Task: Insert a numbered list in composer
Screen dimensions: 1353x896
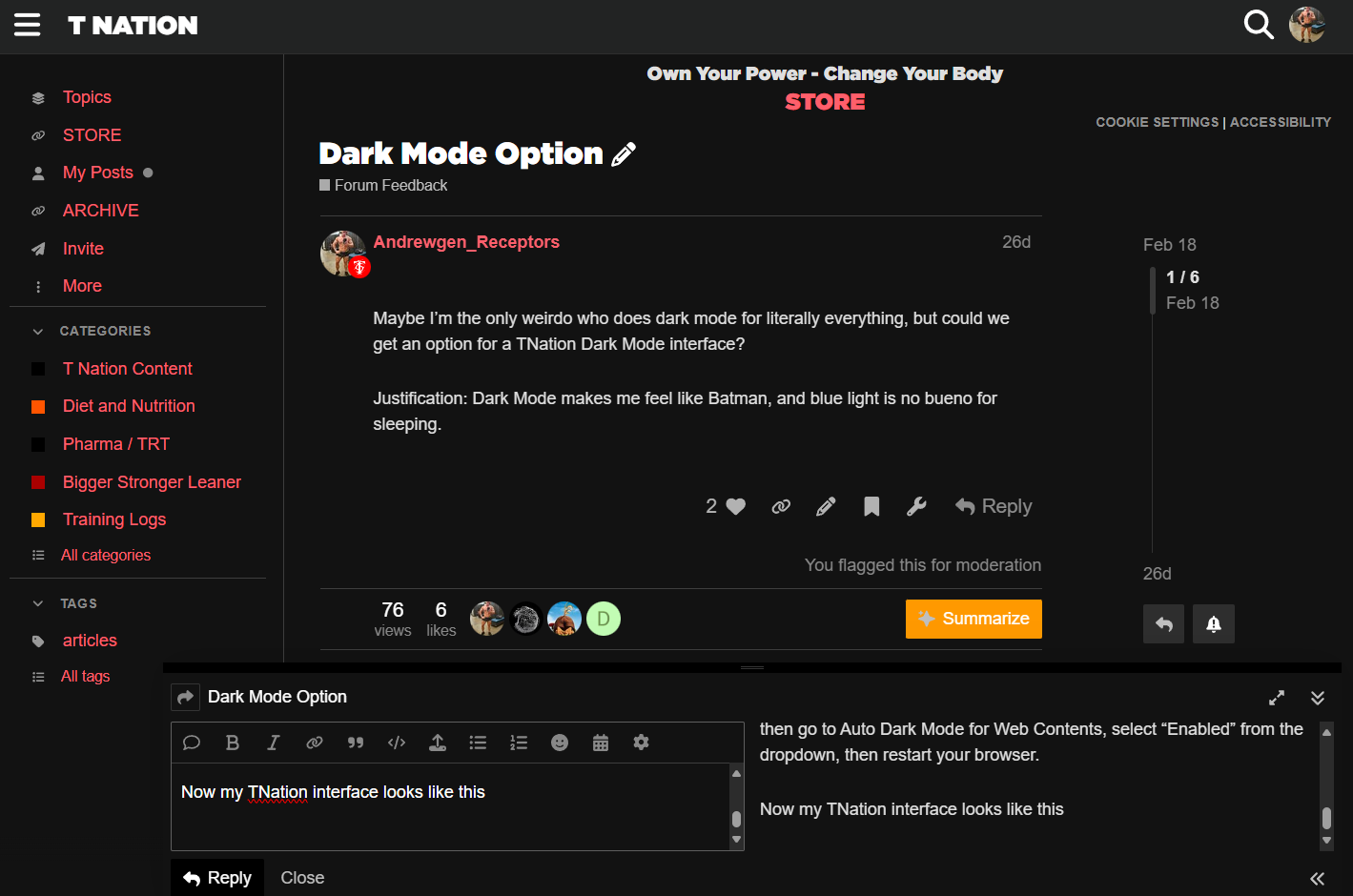Action: point(519,743)
